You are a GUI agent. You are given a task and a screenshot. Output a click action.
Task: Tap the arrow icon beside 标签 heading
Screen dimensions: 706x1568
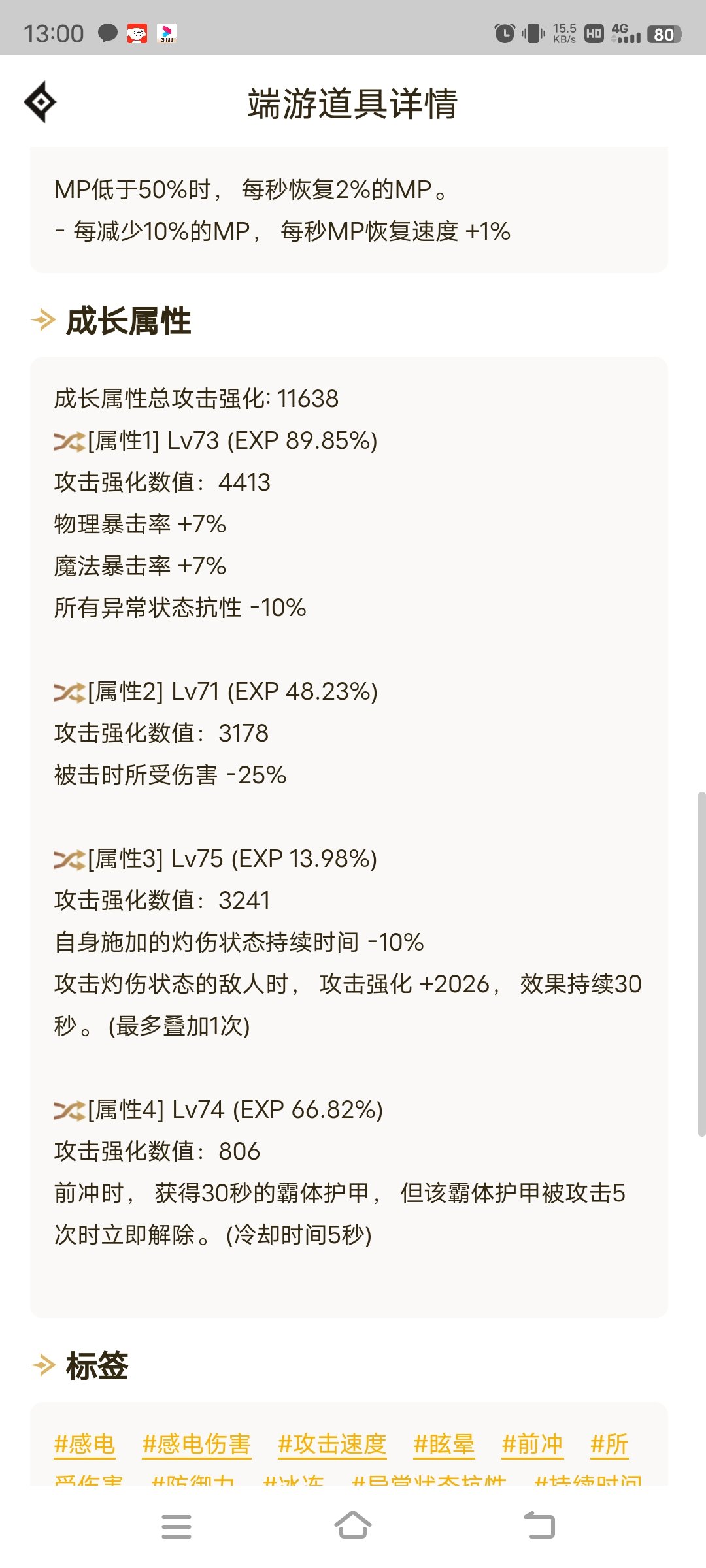pos(43,1365)
